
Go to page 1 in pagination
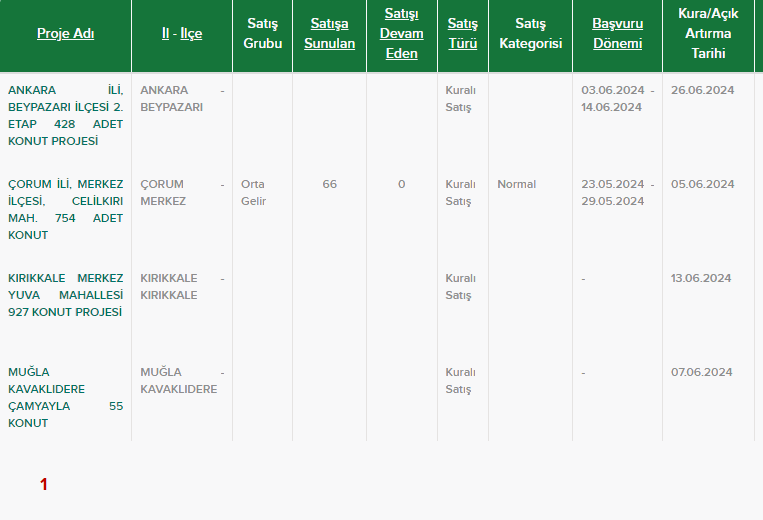click(x=44, y=485)
